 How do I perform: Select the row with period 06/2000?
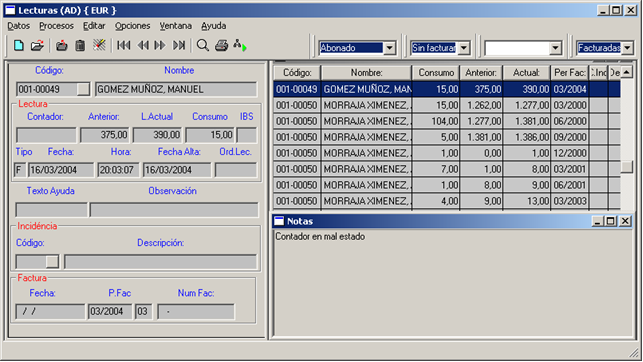pos(447,121)
